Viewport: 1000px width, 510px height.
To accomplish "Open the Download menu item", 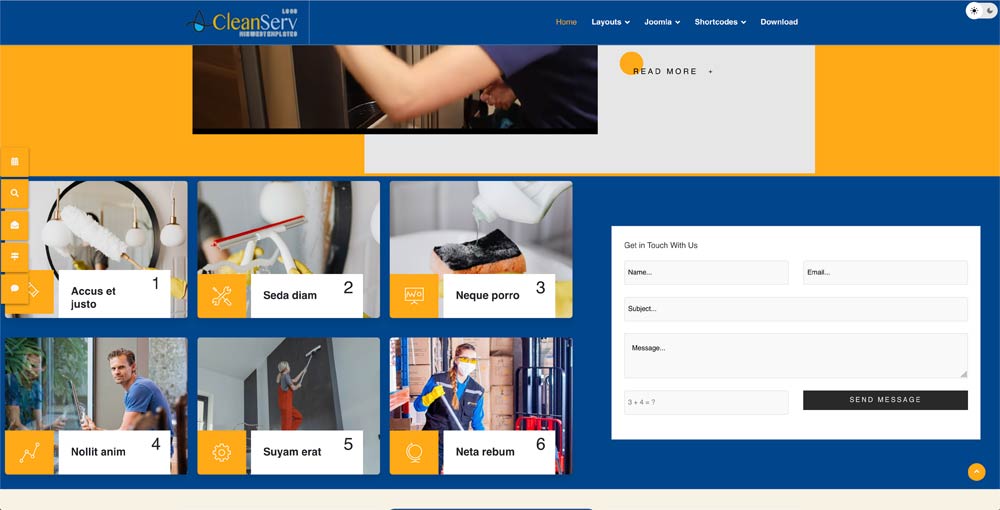I will tap(779, 22).
